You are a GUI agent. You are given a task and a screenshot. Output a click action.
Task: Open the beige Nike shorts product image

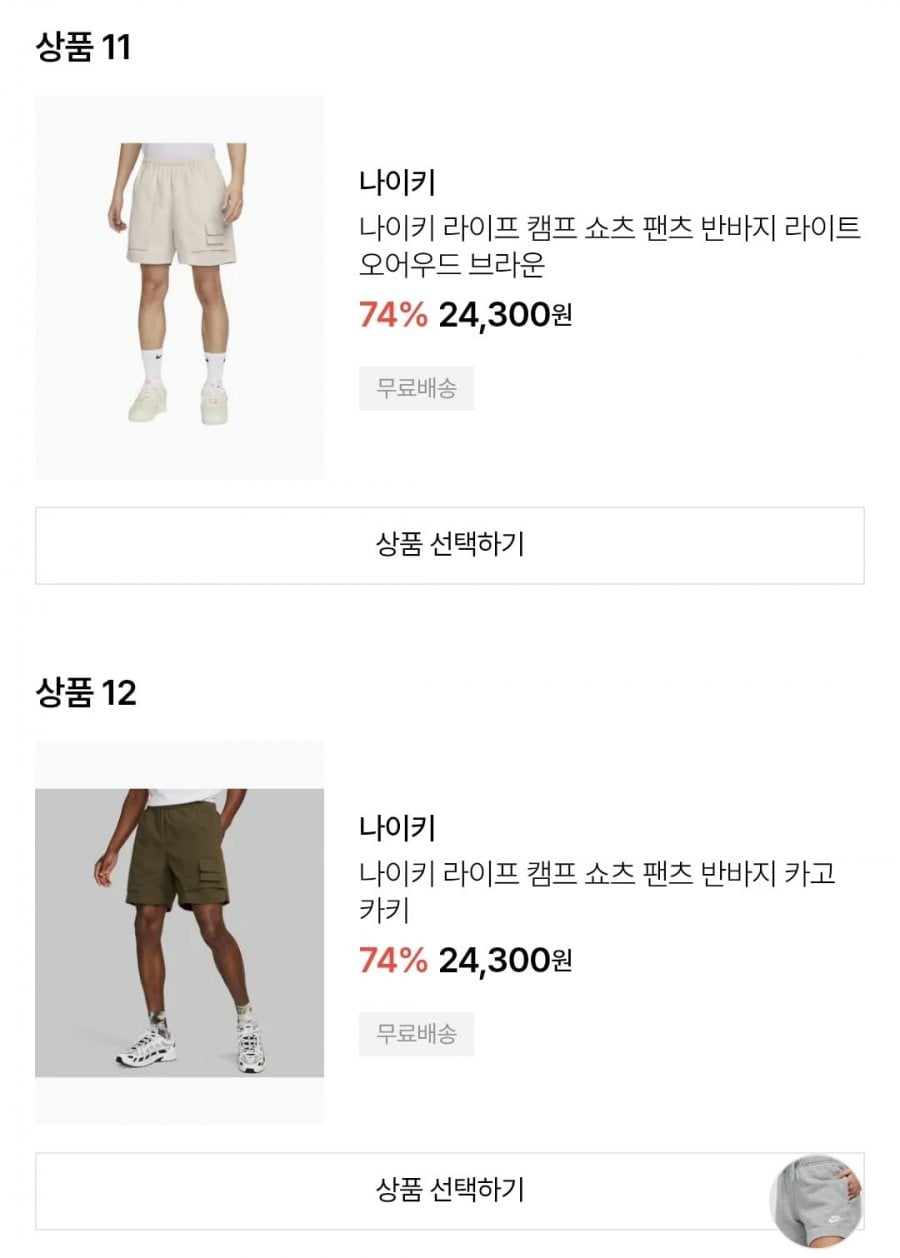(180, 287)
